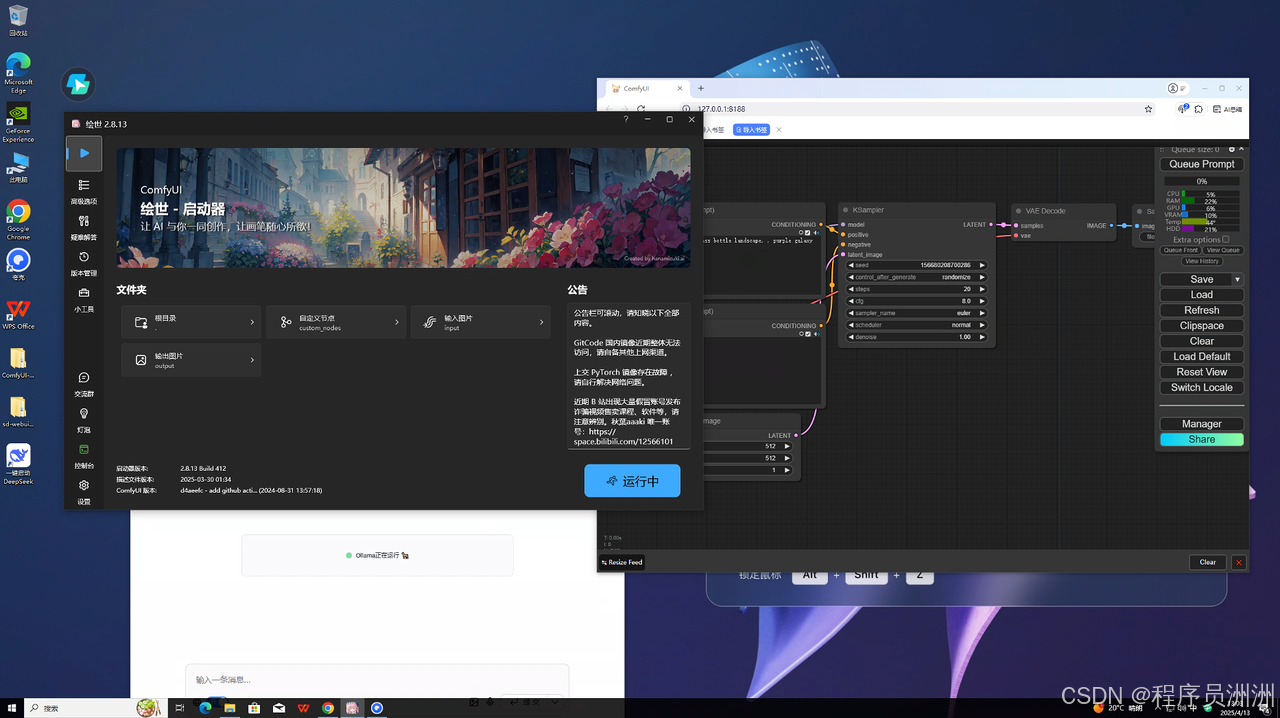The image size is (1280, 718).
Task: Click the blue 导入书签 bookmarks bar item
Action: pyautogui.click(x=750, y=129)
